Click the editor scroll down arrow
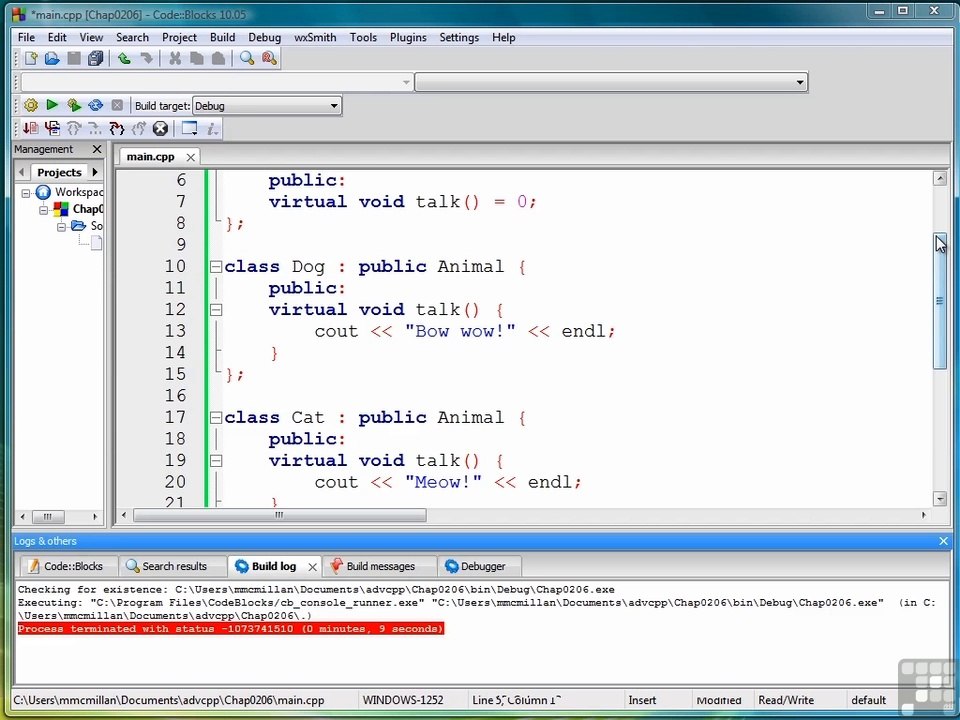The image size is (960, 720). coord(940,499)
